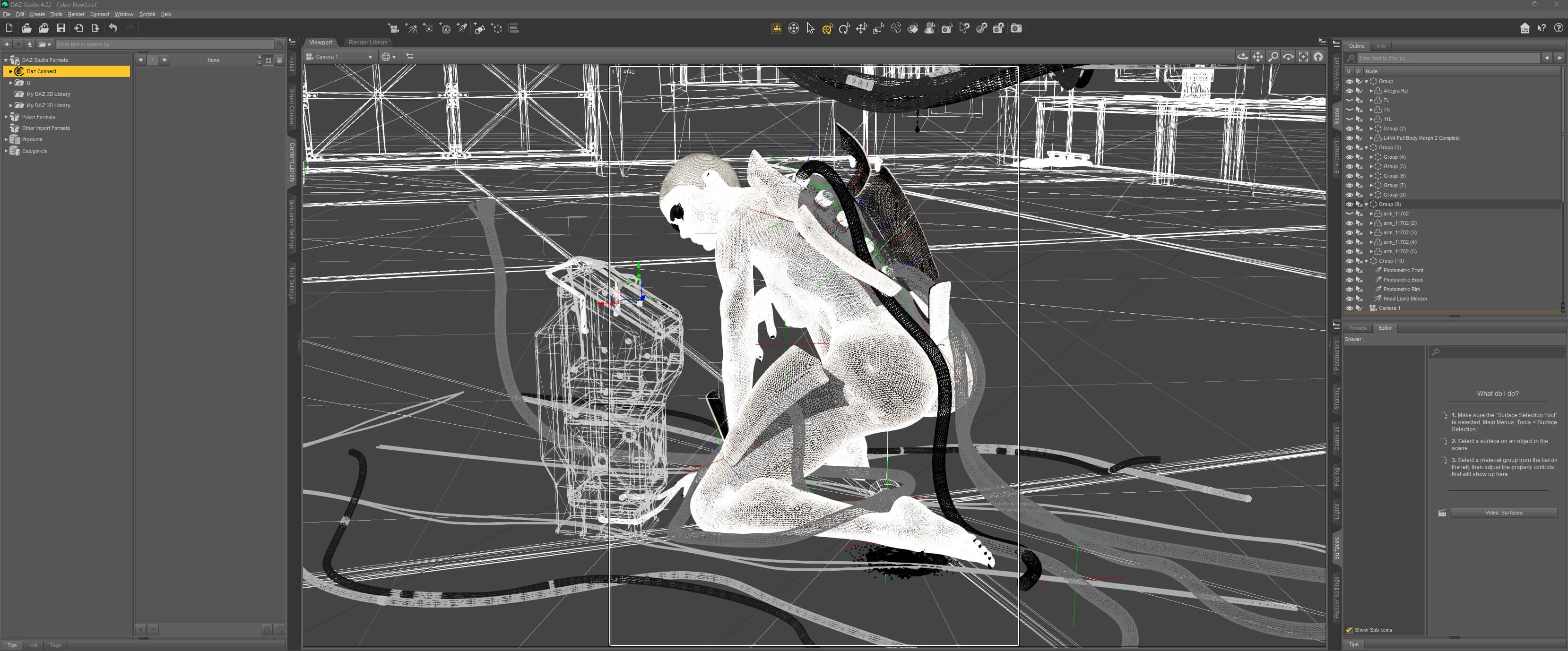
Task: Open the Parameters side tab
Action: [1337, 355]
